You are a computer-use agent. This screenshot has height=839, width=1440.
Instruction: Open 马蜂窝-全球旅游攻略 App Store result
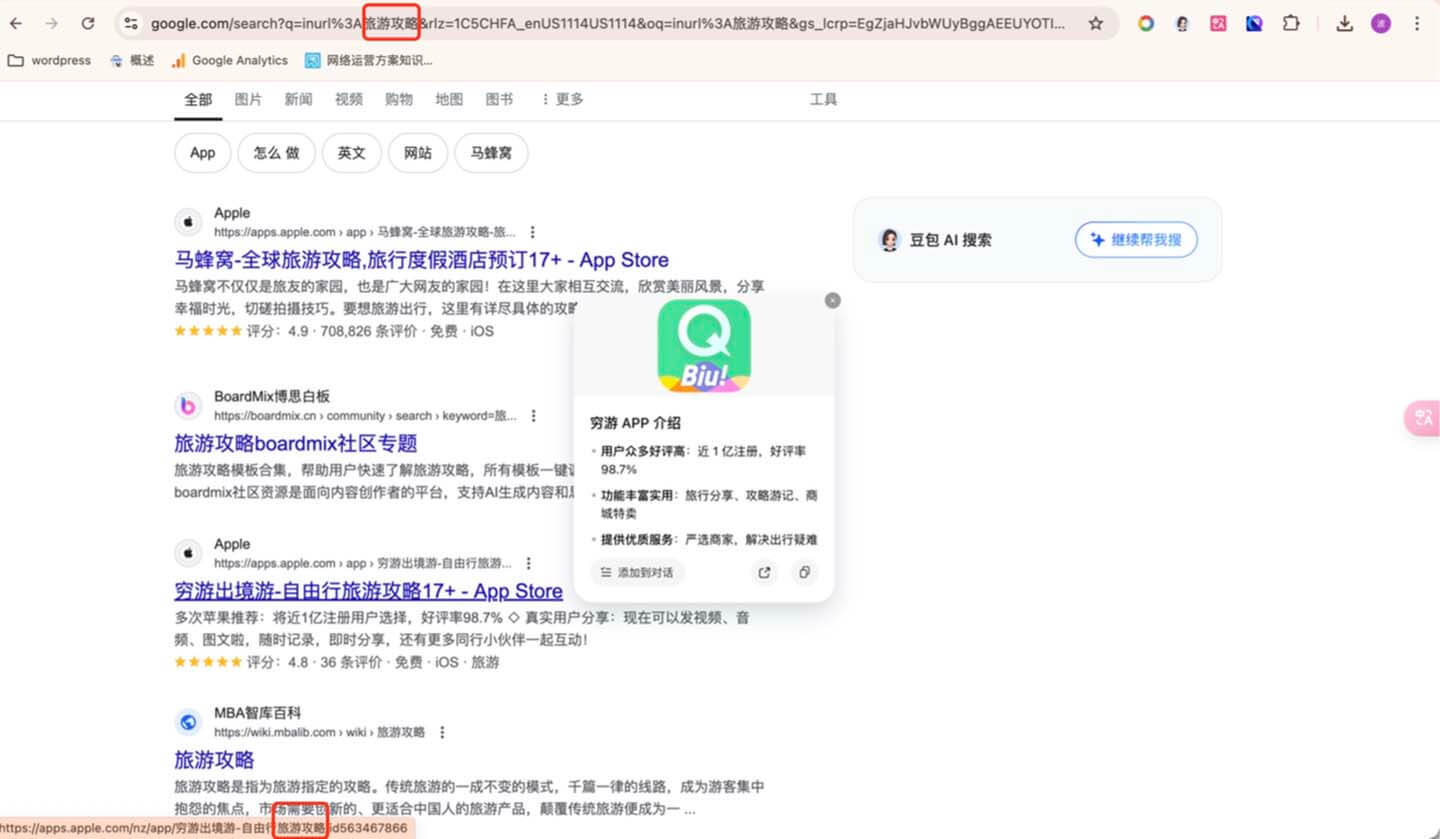tap(421, 260)
